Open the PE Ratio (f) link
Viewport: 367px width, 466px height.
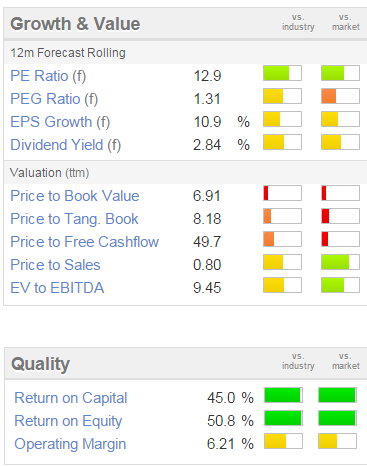tap(48, 76)
